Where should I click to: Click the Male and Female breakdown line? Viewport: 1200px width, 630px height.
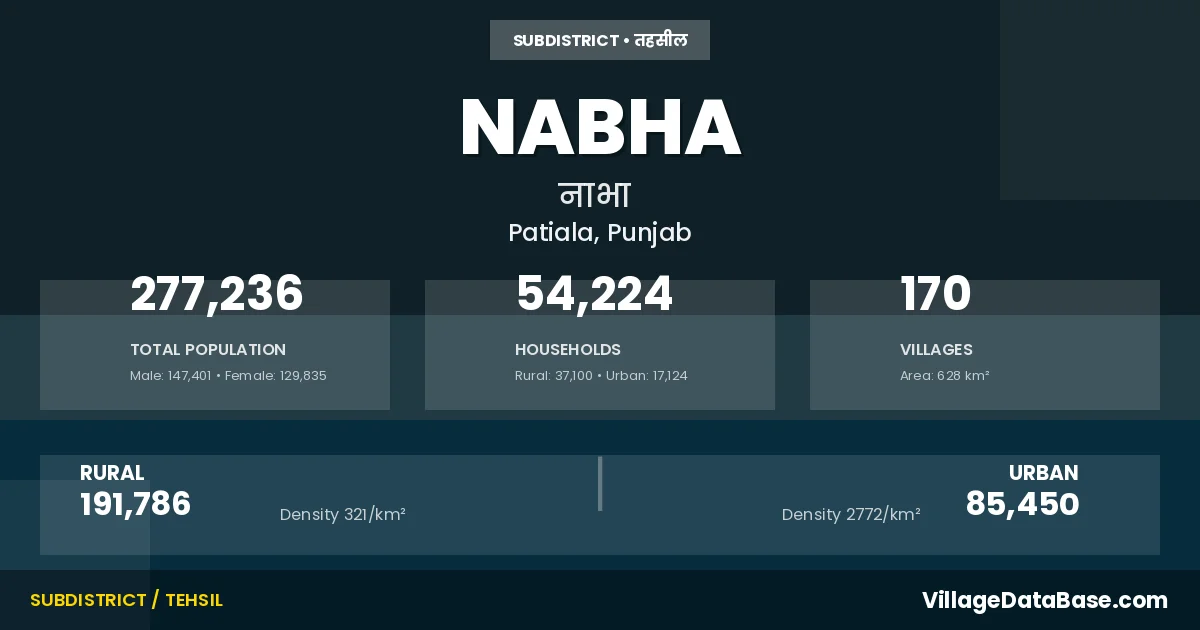pos(228,376)
